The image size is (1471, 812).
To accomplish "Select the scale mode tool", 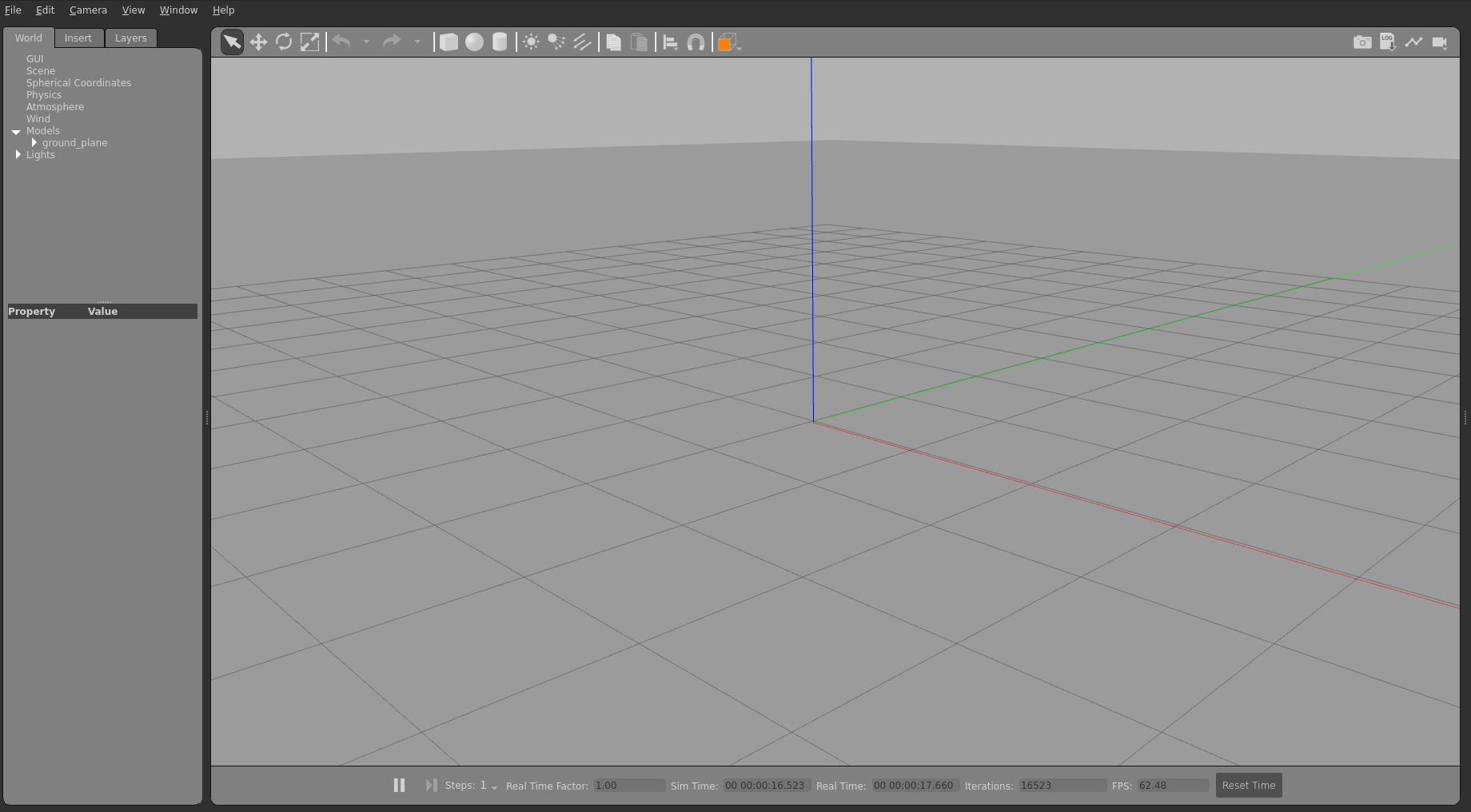I will tap(309, 42).
